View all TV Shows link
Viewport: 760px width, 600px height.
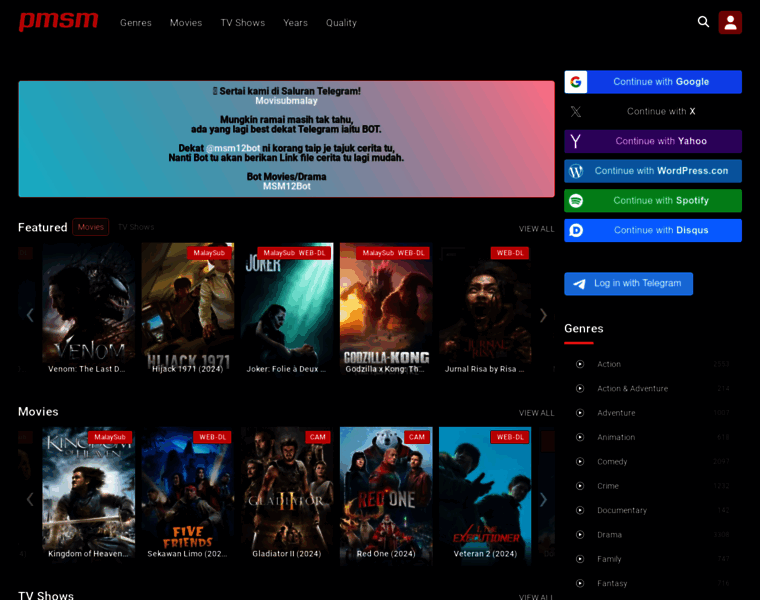tap(536, 597)
